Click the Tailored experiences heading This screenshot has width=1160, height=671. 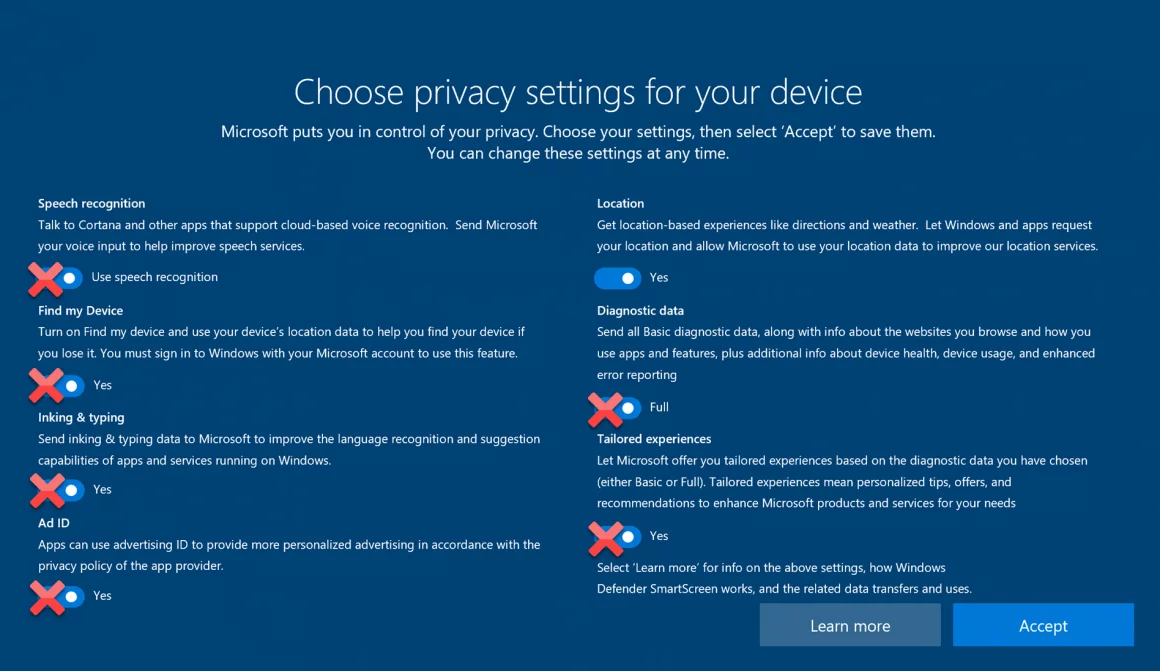654,439
